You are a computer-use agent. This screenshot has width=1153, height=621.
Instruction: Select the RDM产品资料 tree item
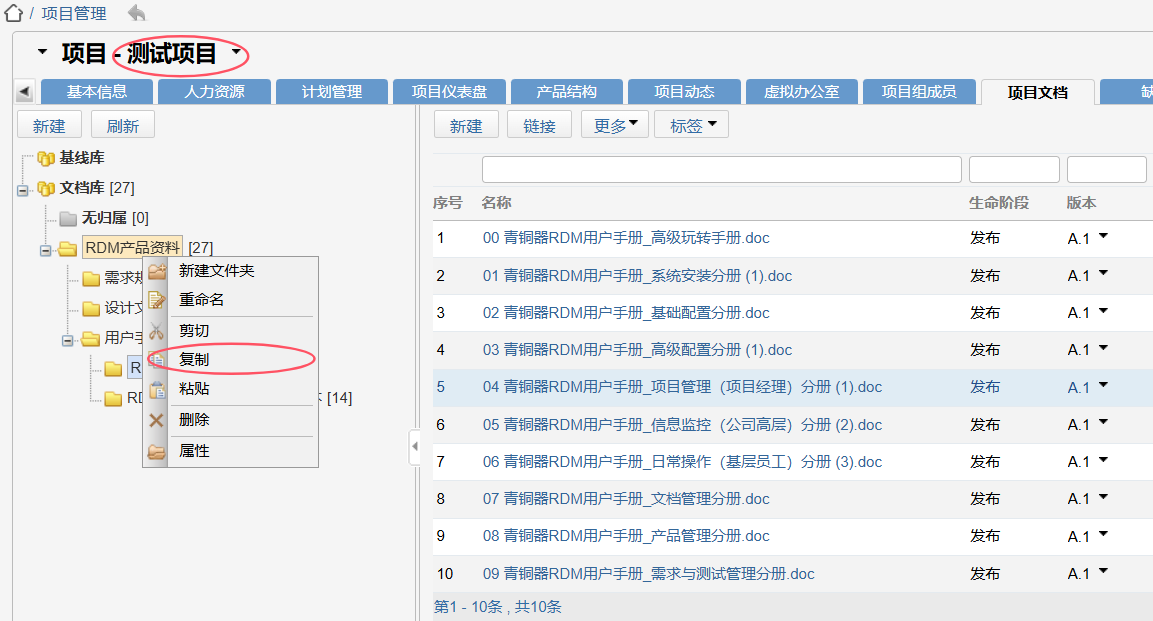[132, 248]
